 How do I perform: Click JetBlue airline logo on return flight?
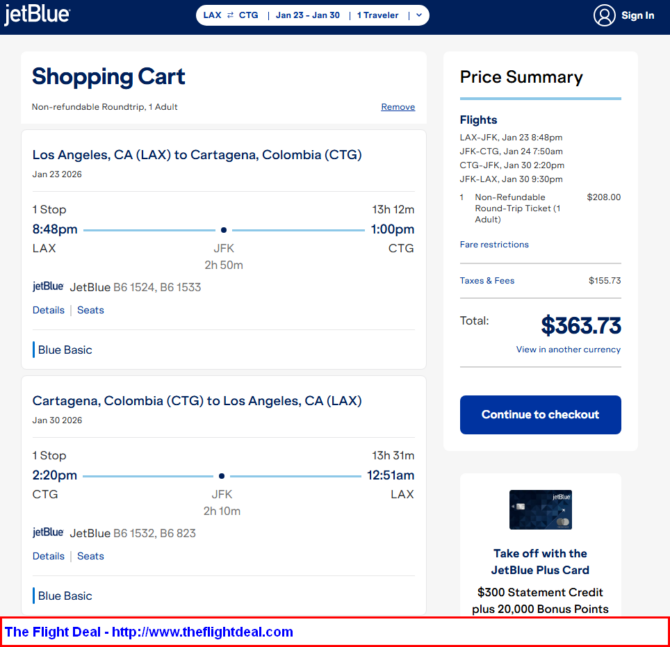pos(48,533)
